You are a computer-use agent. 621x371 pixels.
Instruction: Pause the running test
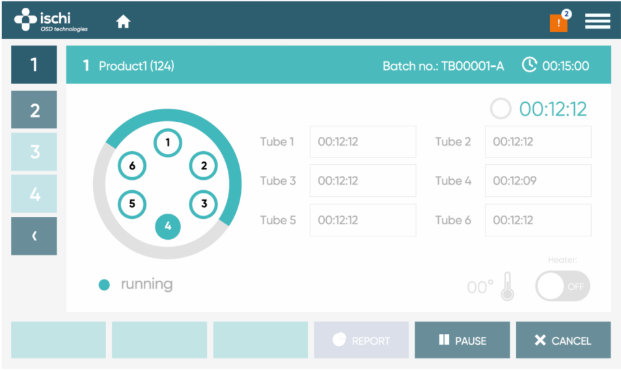(x=462, y=340)
